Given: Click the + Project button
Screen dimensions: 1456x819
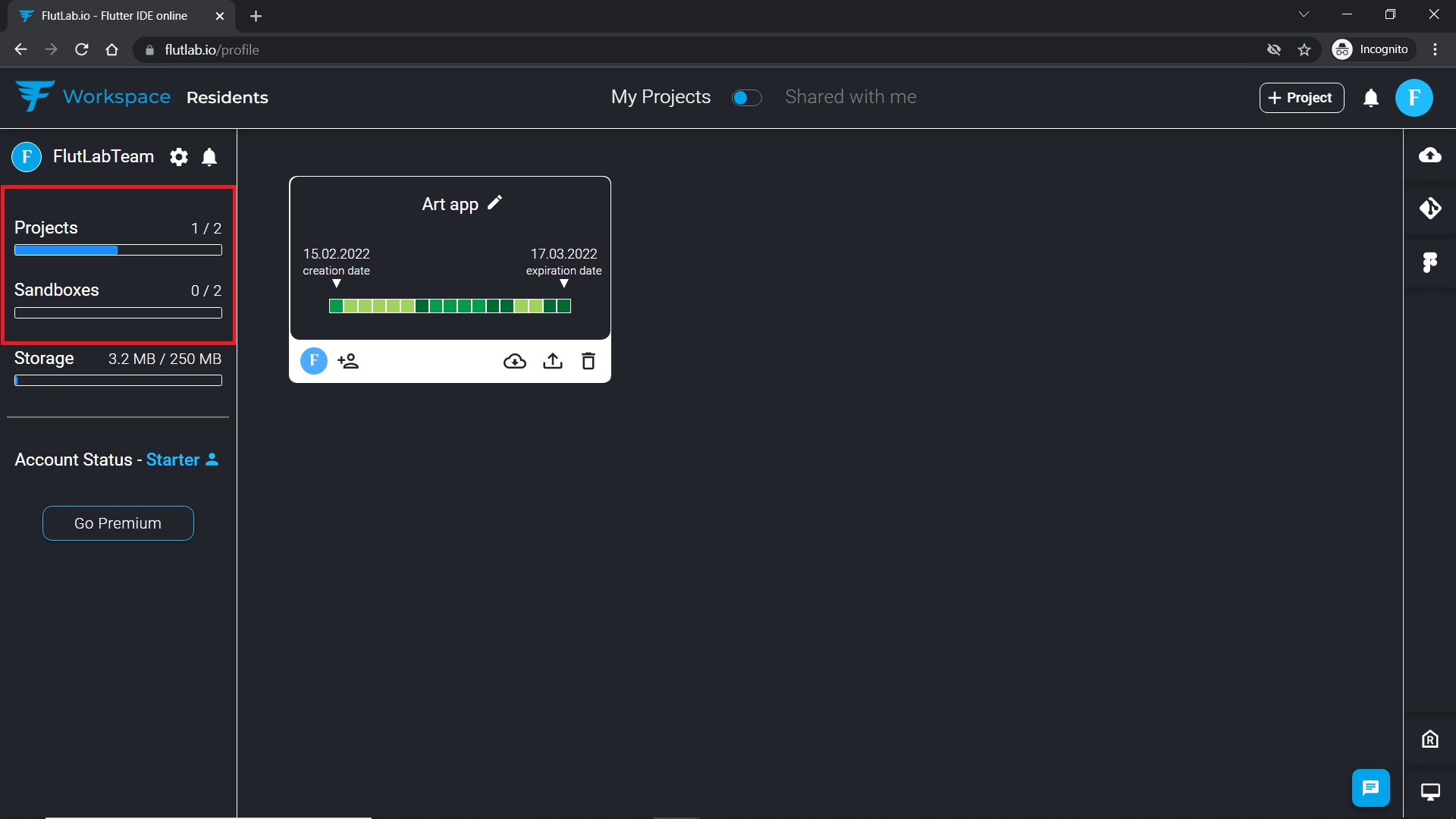Looking at the screenshot, I should point(1301,98).
